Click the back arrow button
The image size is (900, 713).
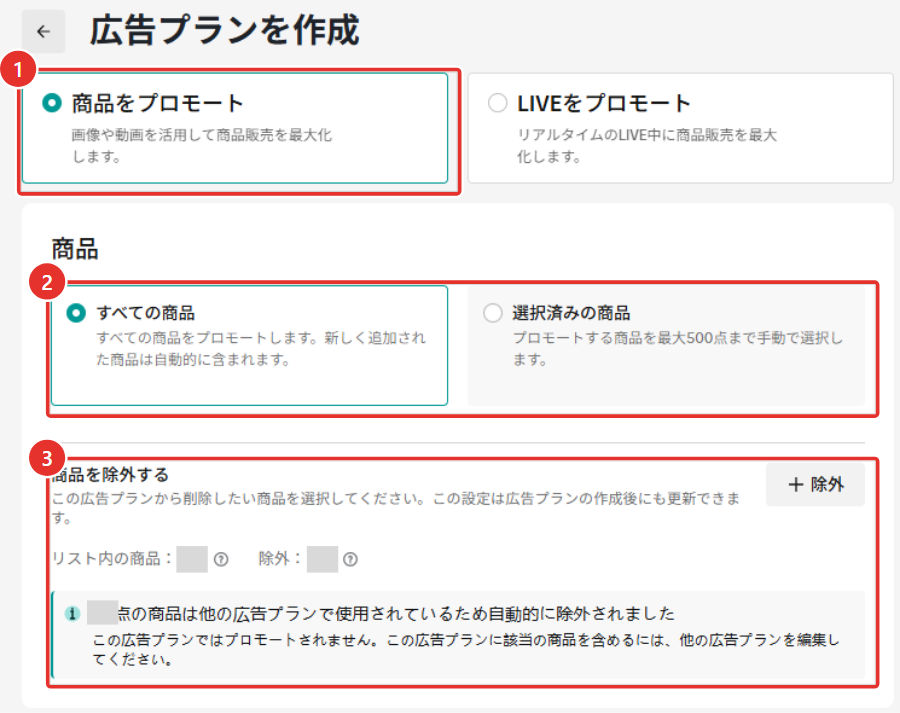click(x=44, y=32)
